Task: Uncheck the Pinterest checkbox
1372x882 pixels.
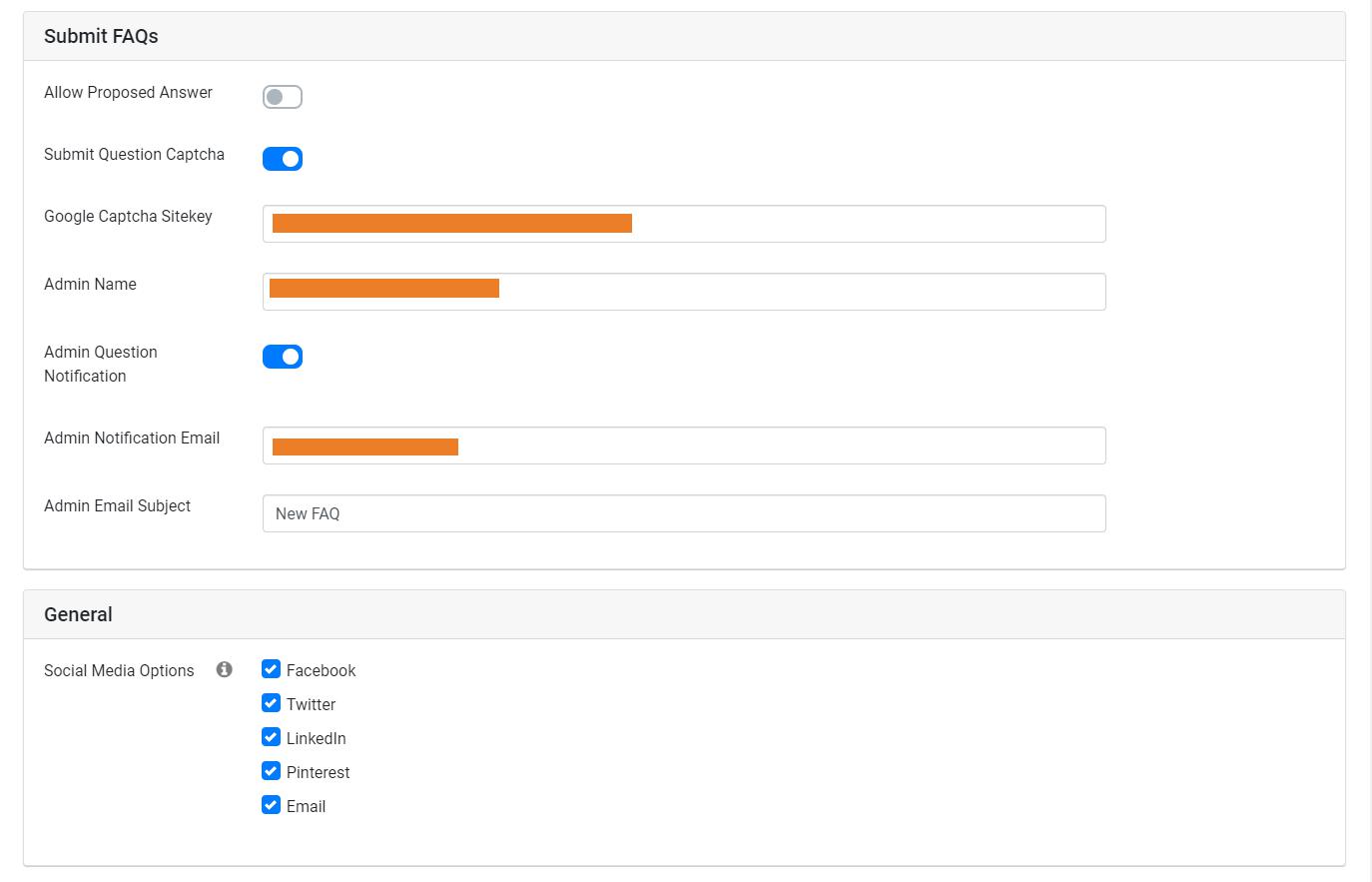Action: [x=271, y=771]
